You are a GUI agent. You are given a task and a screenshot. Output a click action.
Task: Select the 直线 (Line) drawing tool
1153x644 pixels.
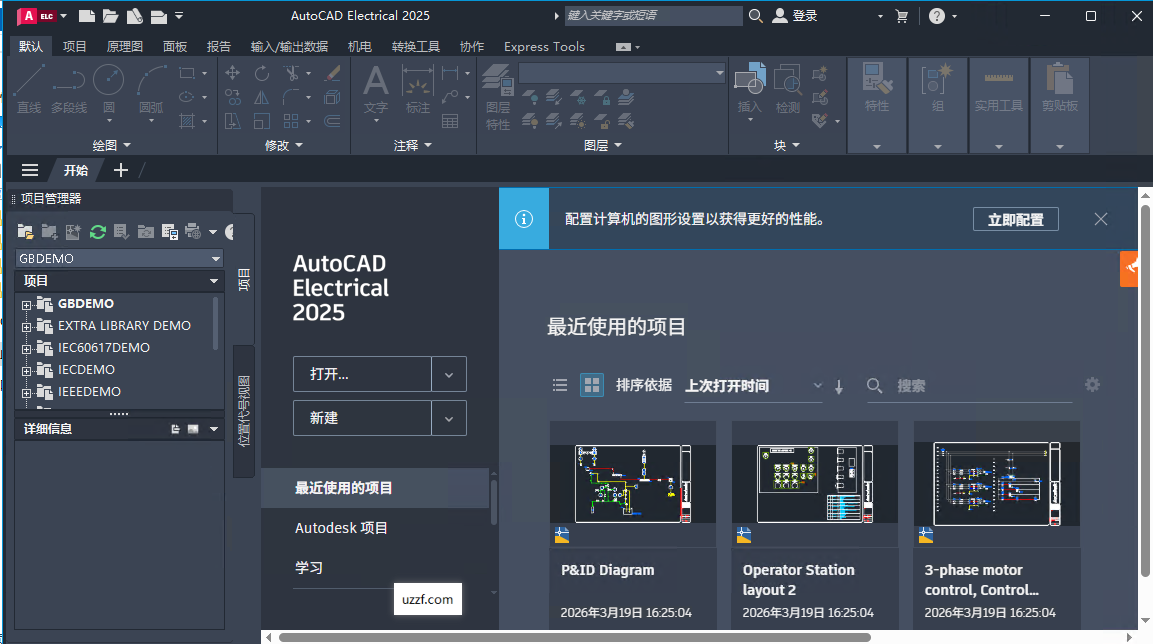29,85
